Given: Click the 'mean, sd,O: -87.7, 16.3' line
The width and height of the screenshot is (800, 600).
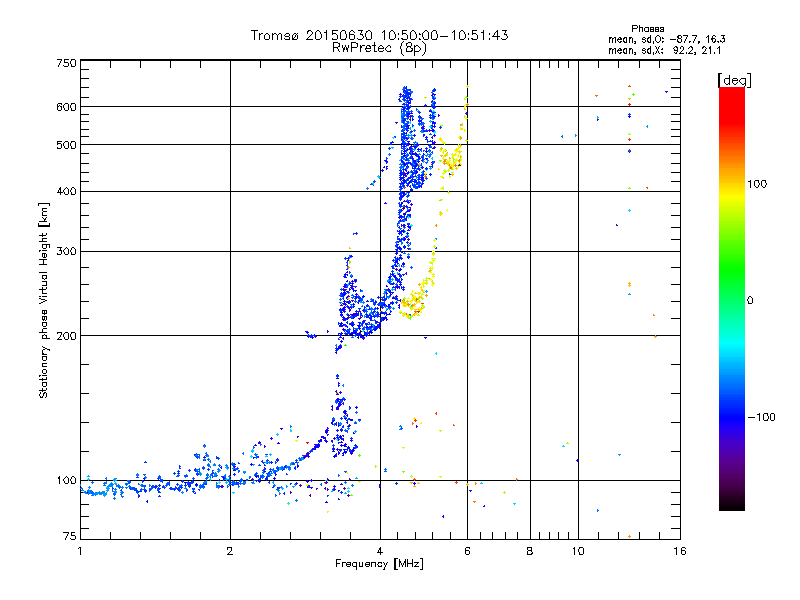Looking at the screenshot, I should 666,39.
